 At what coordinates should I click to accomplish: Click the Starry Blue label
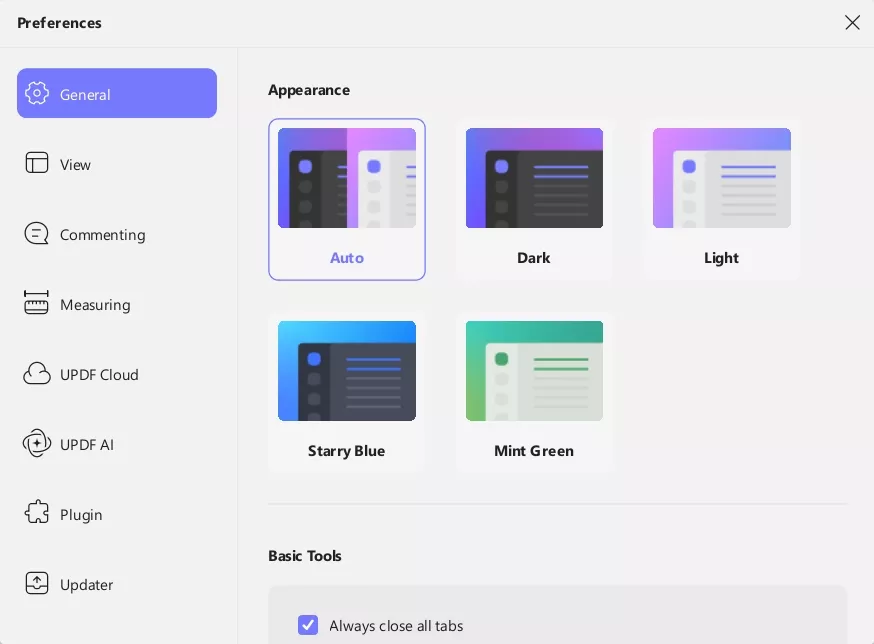point(346,451)
